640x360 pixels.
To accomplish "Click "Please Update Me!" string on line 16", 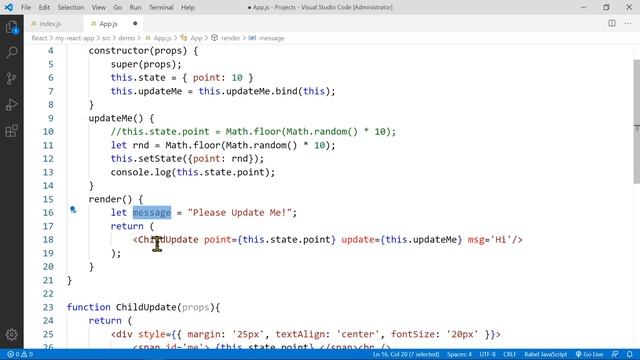I will (240, 213).
